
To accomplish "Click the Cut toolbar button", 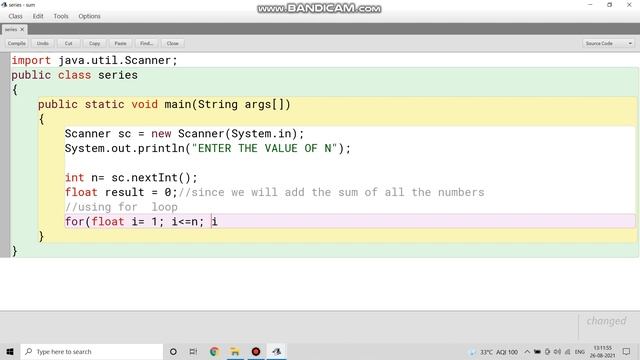I will click(68, 43).
